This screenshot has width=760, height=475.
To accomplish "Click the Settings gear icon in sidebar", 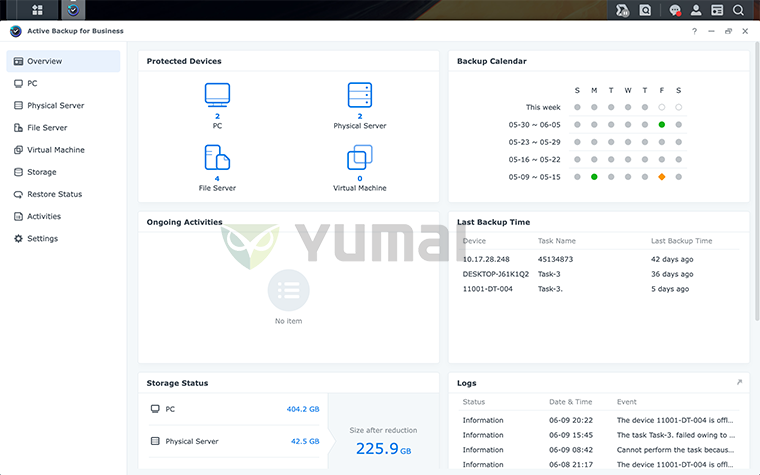I will [18, 238].
